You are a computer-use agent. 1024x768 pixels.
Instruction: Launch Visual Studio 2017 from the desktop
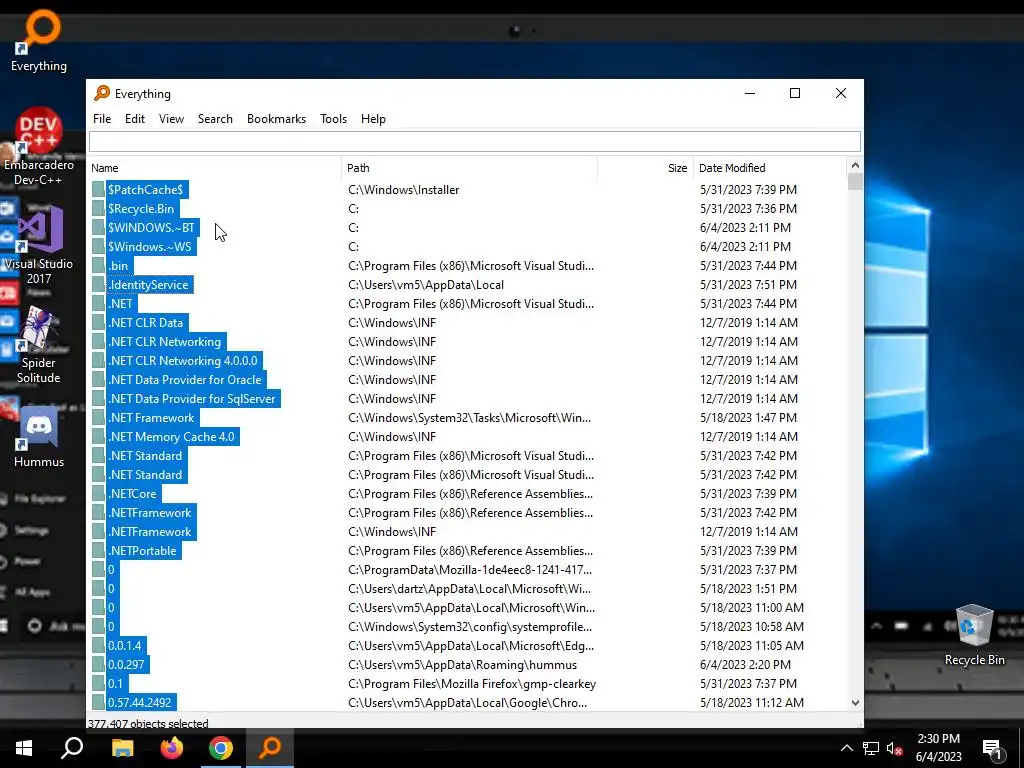pos(39,245)
